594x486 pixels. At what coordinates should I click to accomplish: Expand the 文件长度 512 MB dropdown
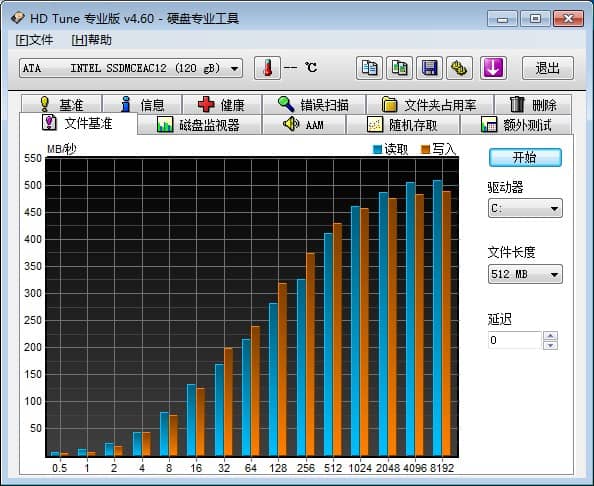pos(525,274)
